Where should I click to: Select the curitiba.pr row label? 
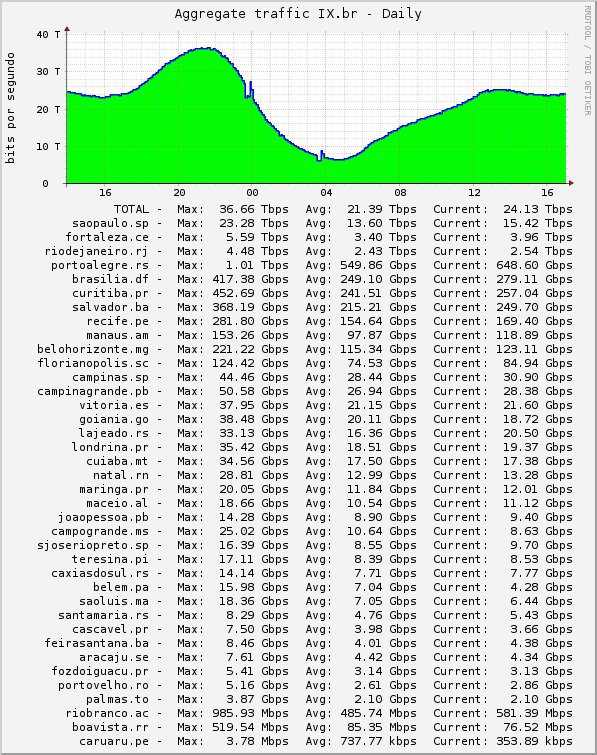(x=110, y=293)
